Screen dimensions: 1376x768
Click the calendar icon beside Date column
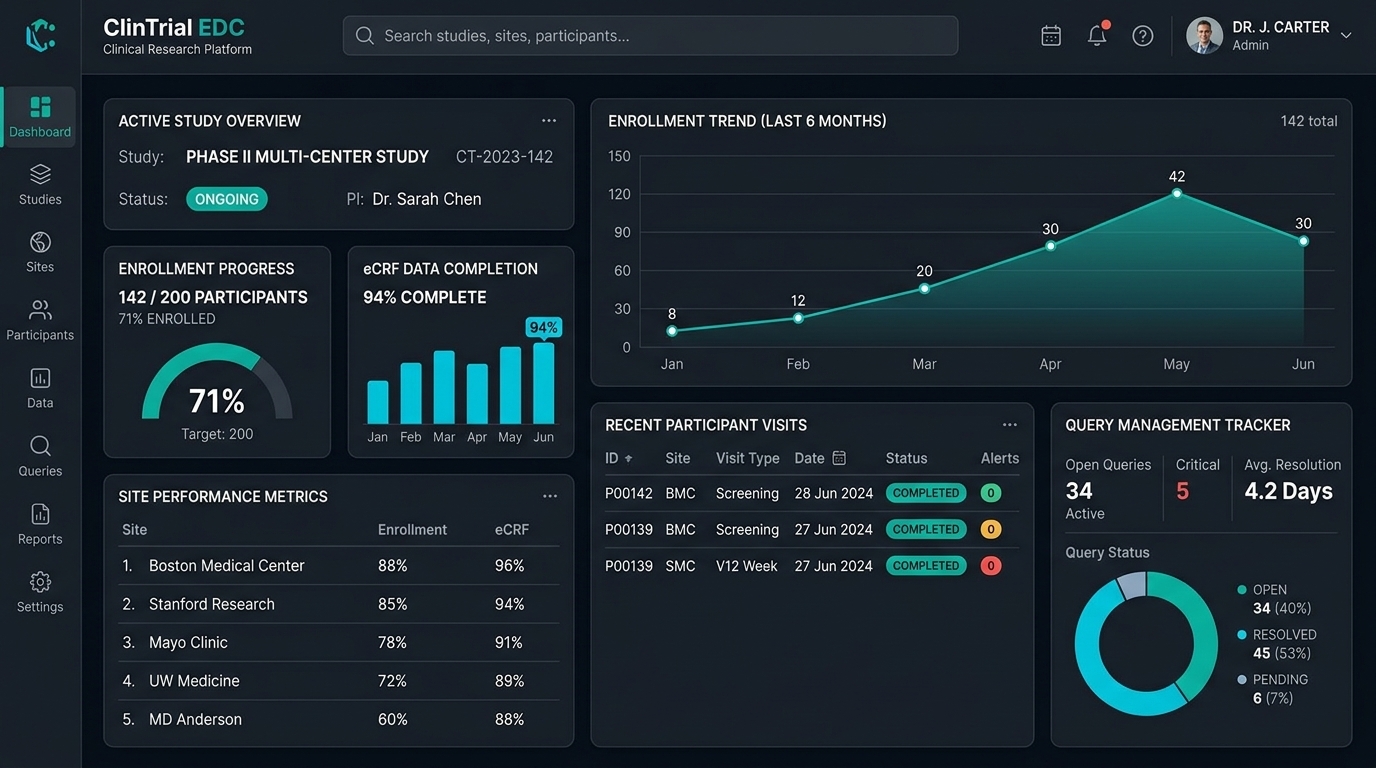839,458
